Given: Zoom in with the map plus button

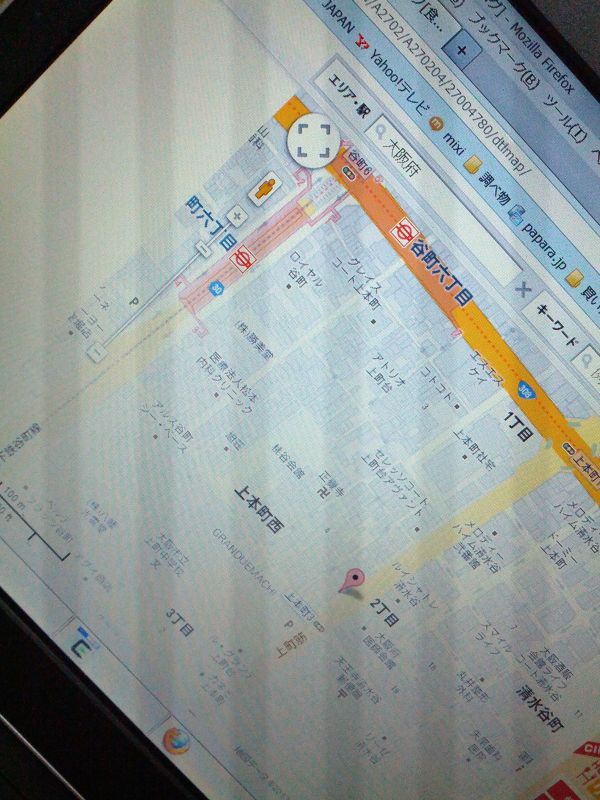Looking at the screenshot, I should (x=237, y=216).
